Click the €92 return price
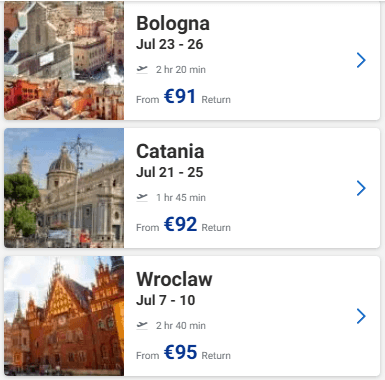The height and width of the screenshot is (380, 385). pyautogui.click(x=180, y=224)
